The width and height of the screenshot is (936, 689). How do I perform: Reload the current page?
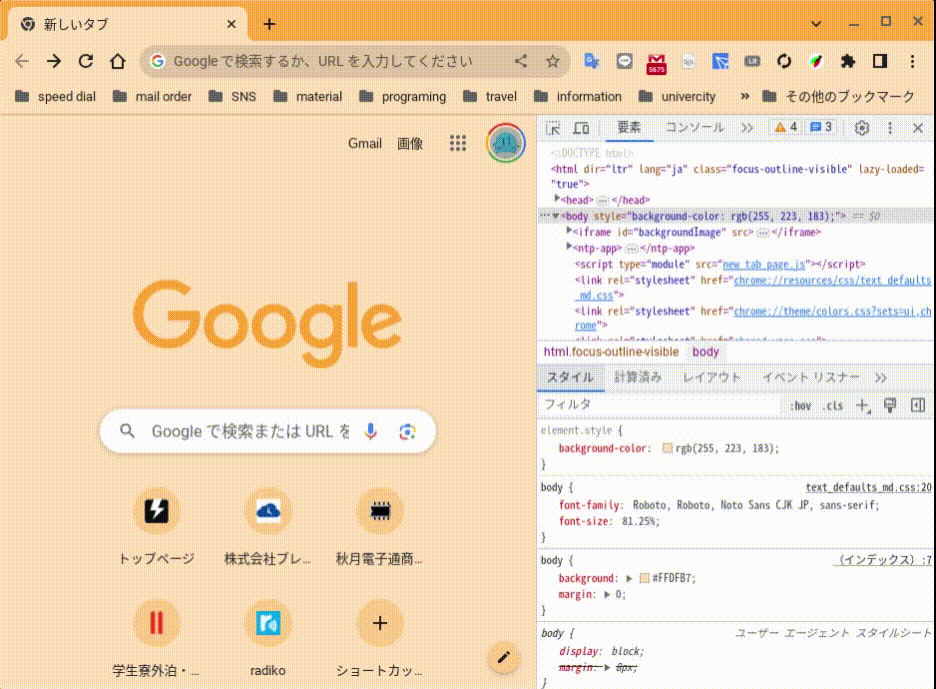pos(86,61)
